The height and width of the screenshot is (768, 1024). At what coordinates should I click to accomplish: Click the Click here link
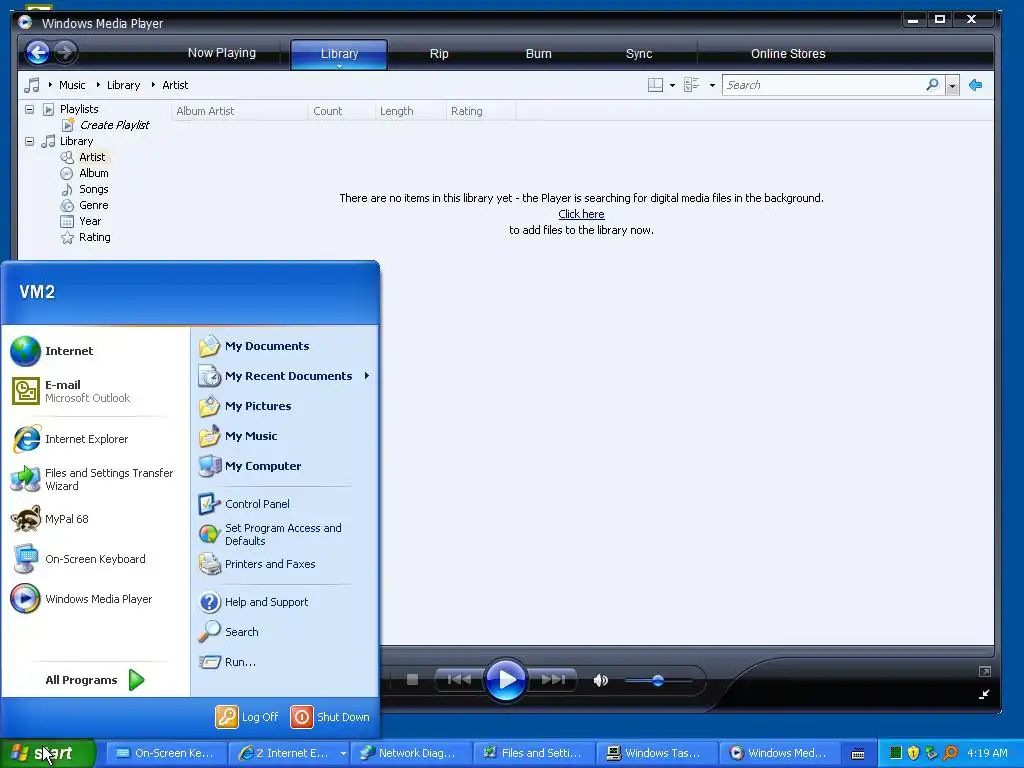(581, 214)
